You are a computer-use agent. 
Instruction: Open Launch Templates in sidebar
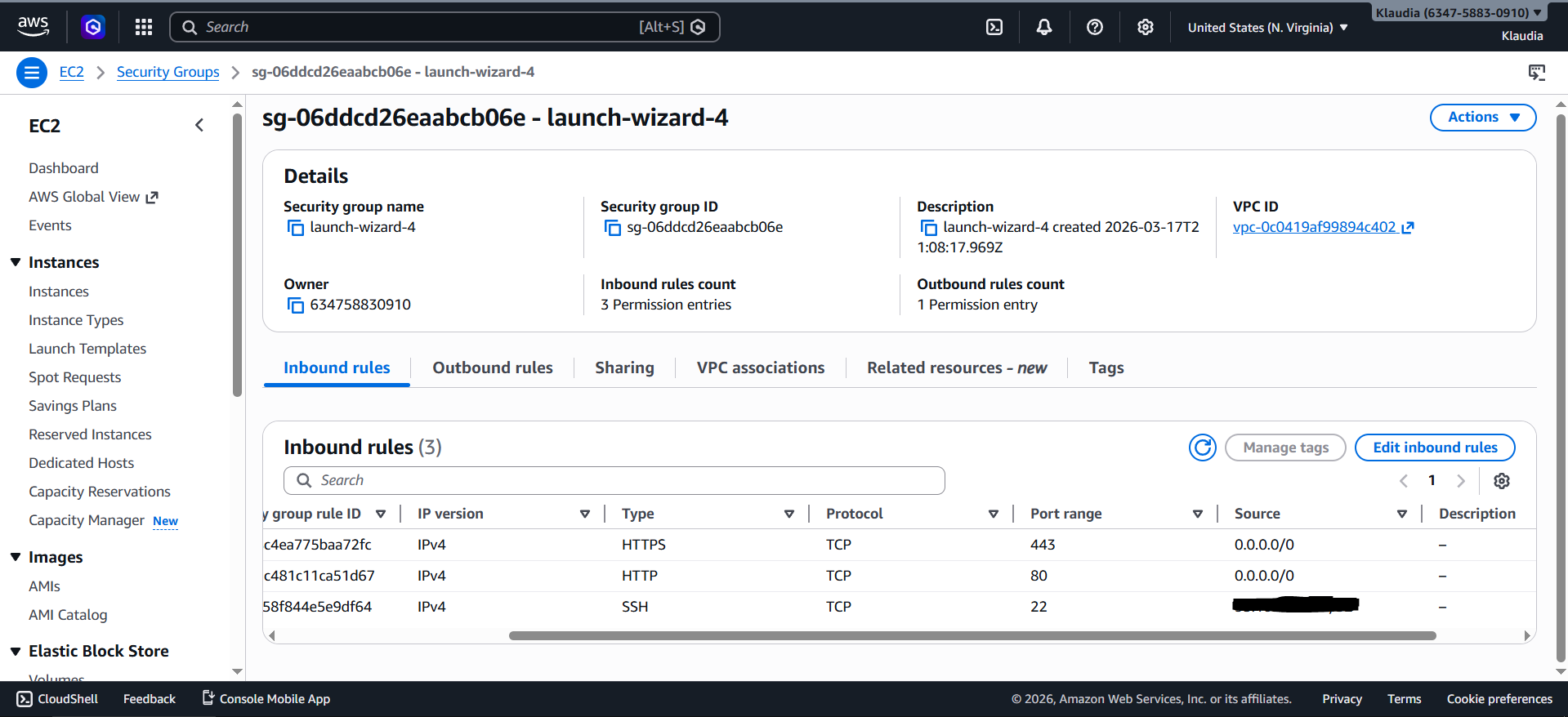point(87,349)
